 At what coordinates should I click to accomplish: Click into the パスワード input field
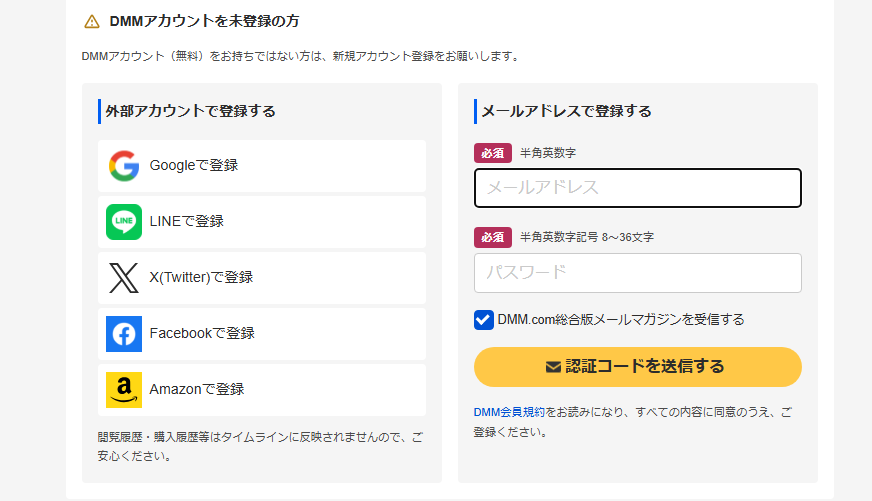click(638, 273)
